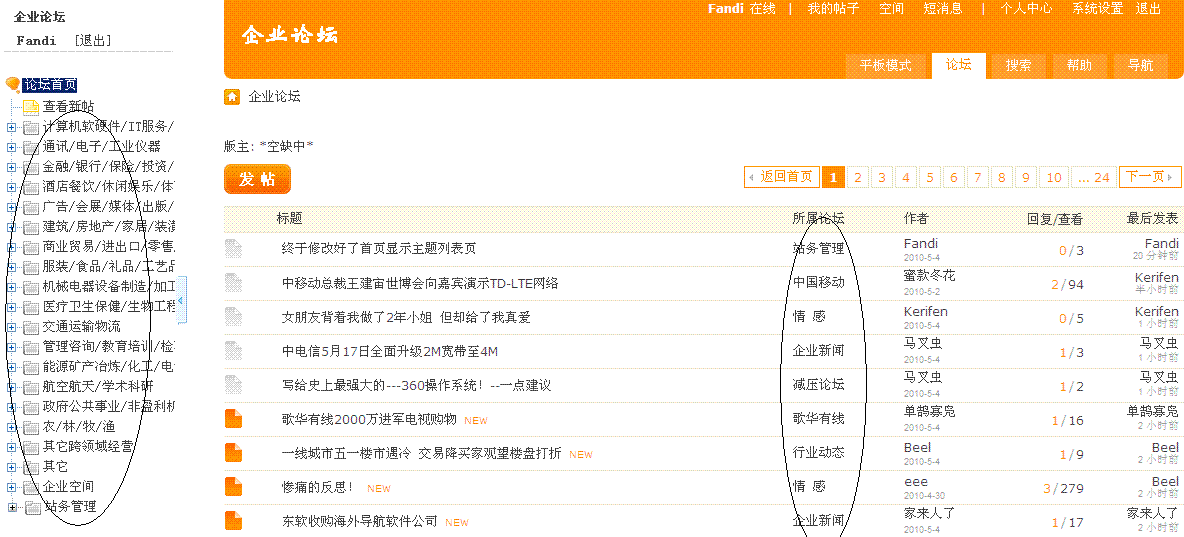Click folder icon of 交通运输物流
The height and width of the screenshot is (537, 1184).
click(31, 327)
